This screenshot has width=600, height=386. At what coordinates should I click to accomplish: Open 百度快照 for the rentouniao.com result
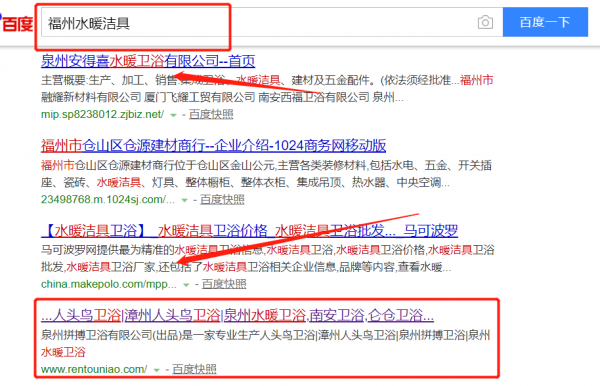pos(194,369)
